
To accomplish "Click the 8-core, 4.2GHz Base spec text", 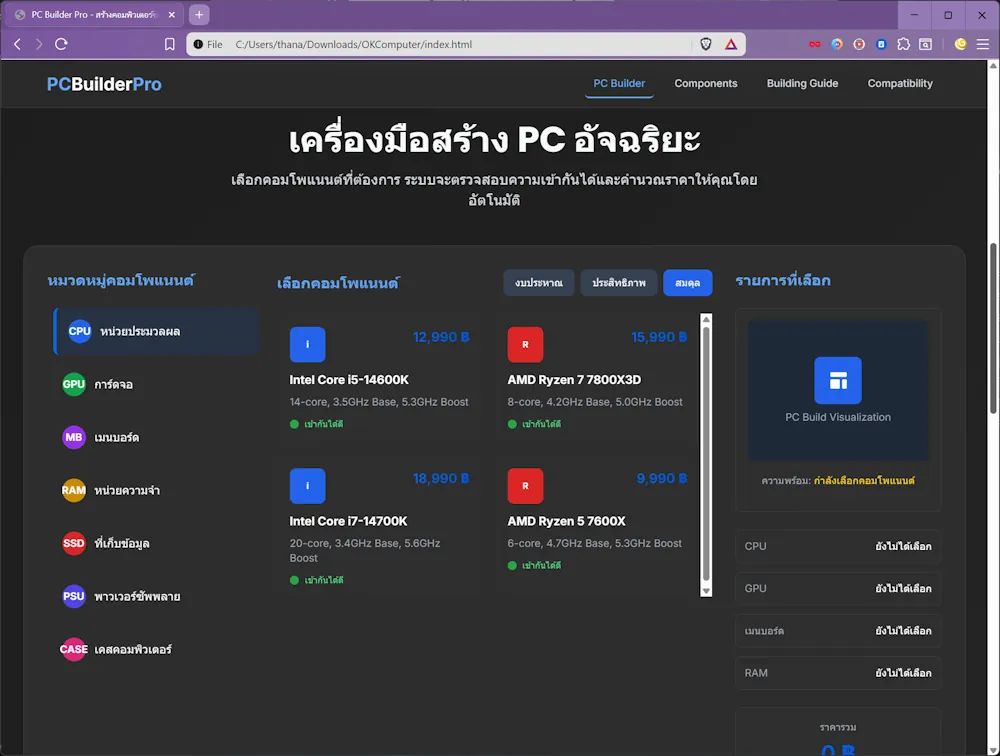I will pos(595,402).
